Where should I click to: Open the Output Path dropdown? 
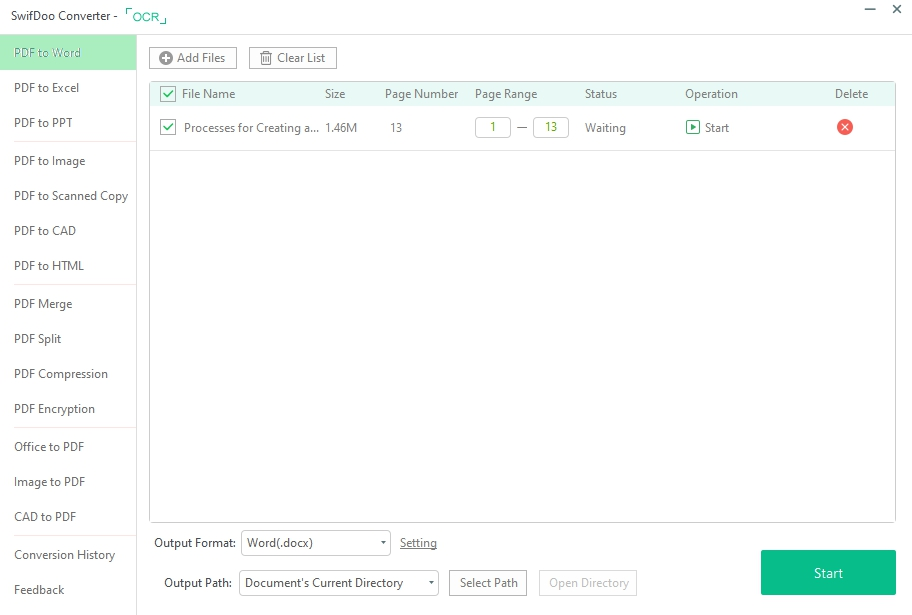click(x=339, y=582)
